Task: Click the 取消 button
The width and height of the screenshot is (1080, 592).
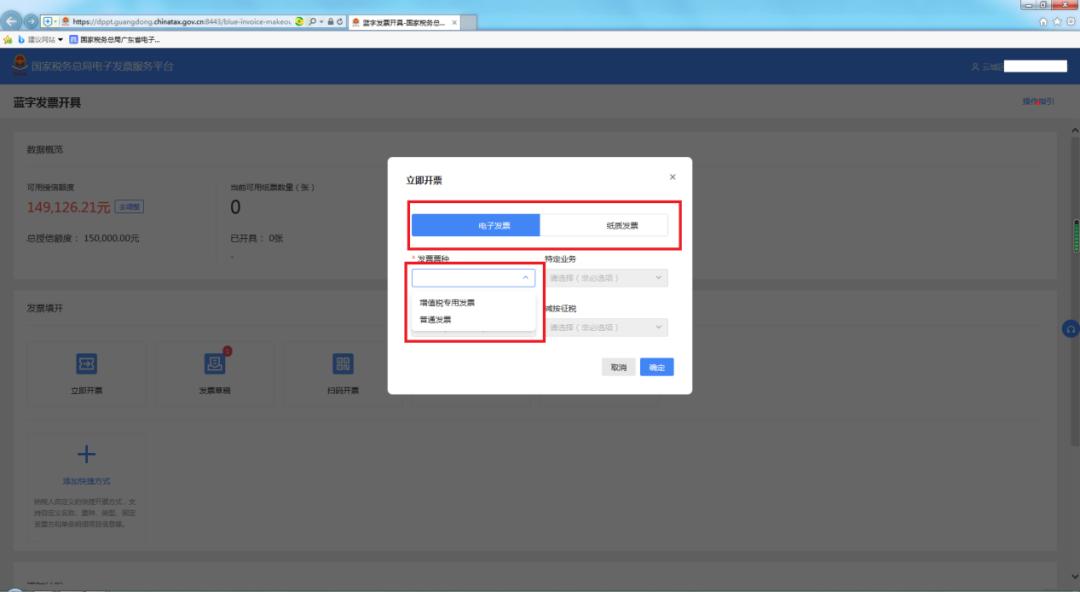Action: pyautogui.click(x=619, y=367)
